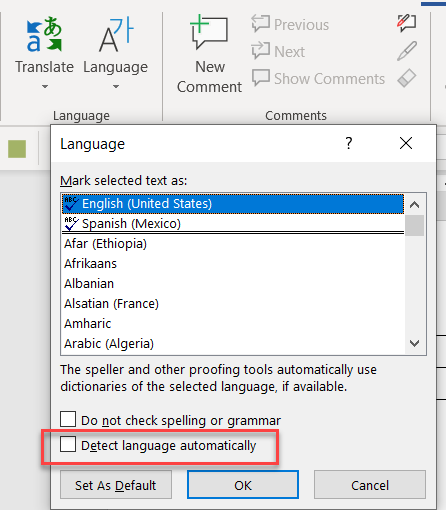The image size is (446, 510).
Task: Expand the Translate dropdown arrow
Action: [45, 87]
